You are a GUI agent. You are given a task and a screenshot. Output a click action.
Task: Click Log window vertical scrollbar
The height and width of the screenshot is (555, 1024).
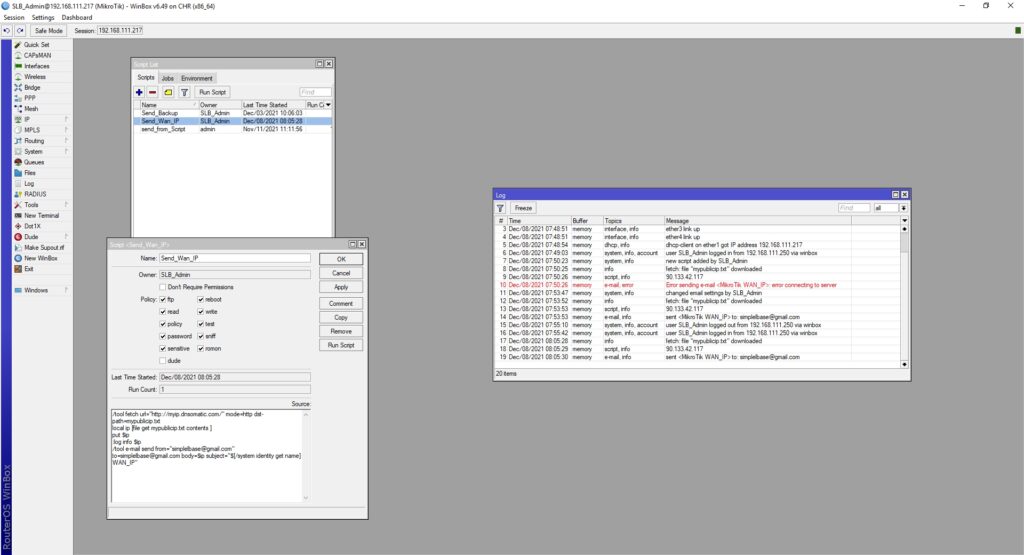click(904, 296)
